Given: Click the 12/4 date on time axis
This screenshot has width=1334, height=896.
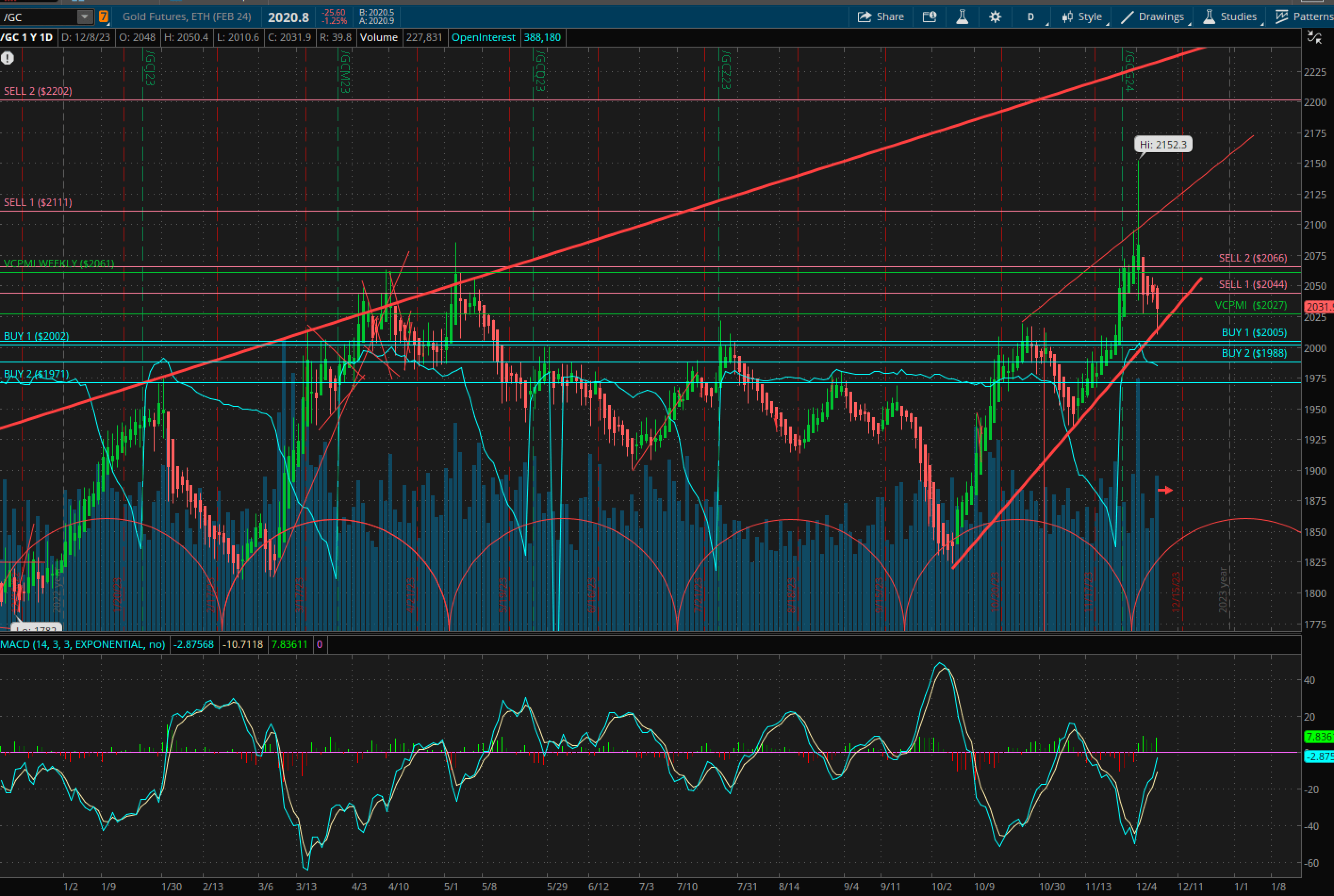Looking at the screenshot, I should point(1146,887).
